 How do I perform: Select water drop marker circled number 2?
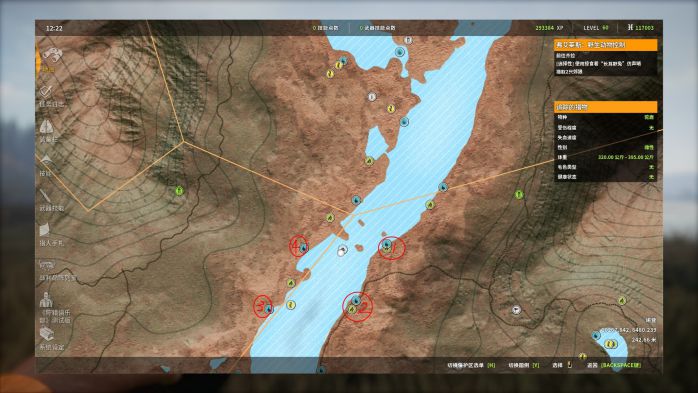point(355,301)
